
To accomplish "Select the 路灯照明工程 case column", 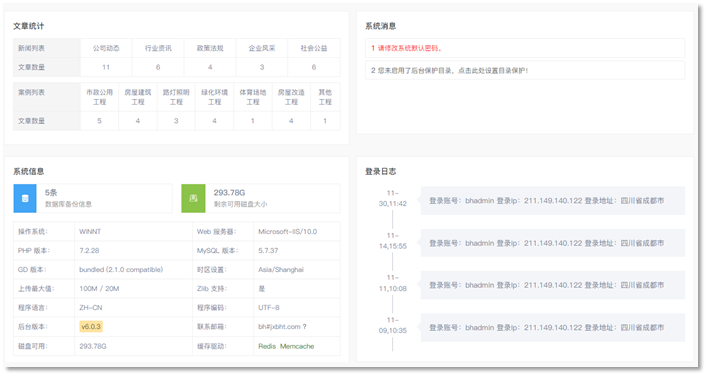I will click(x=176, y=97).
